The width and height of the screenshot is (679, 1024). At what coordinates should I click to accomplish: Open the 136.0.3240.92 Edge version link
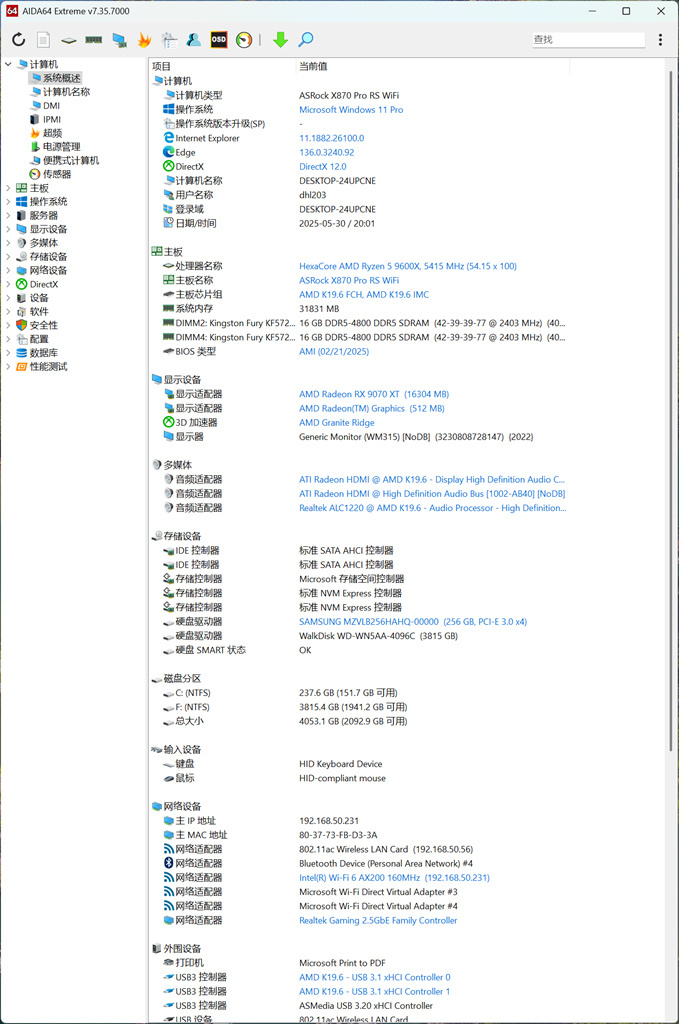pyautogui.click(x=326, y=152)
